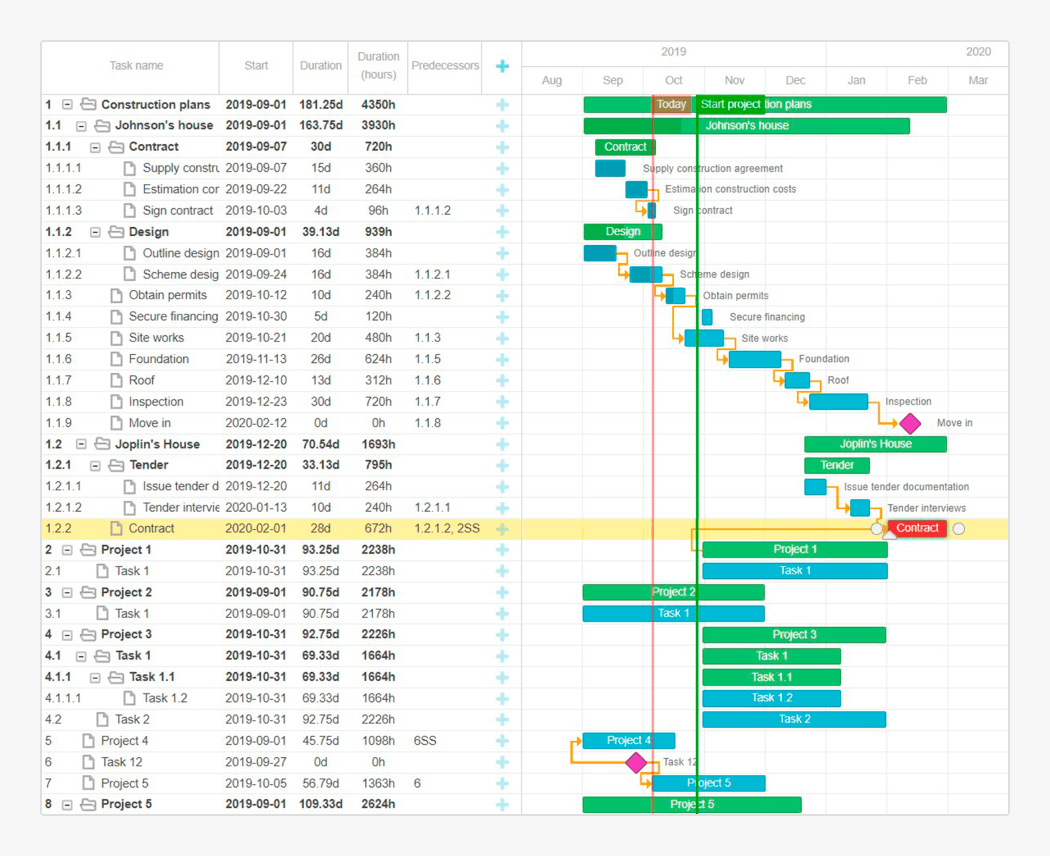Click plus icon on Obtain permits row
This screenshot has height=856, width=1050.
(x=502, y=296)
